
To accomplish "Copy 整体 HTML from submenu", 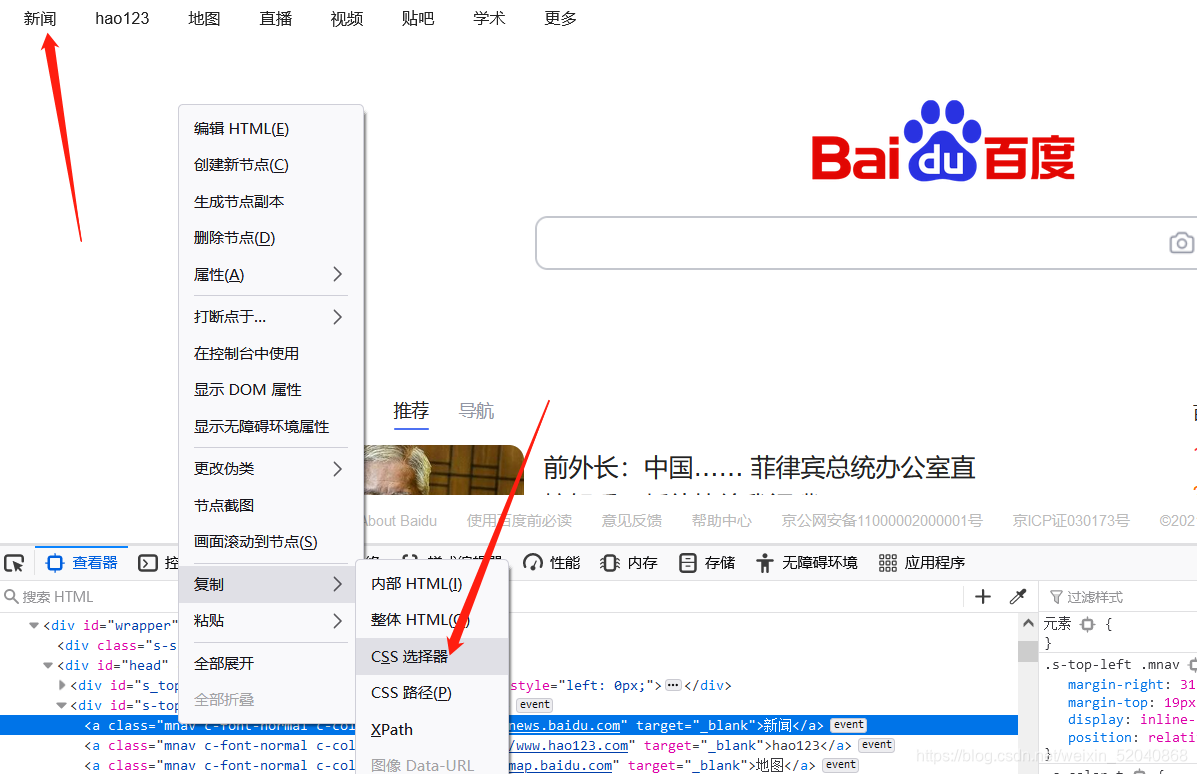I will pyautogui.click(x=432, y=620).
